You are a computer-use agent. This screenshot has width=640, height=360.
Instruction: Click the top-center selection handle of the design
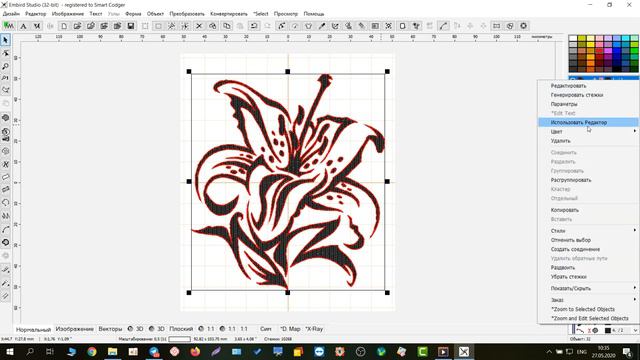(x=288, y=71)
